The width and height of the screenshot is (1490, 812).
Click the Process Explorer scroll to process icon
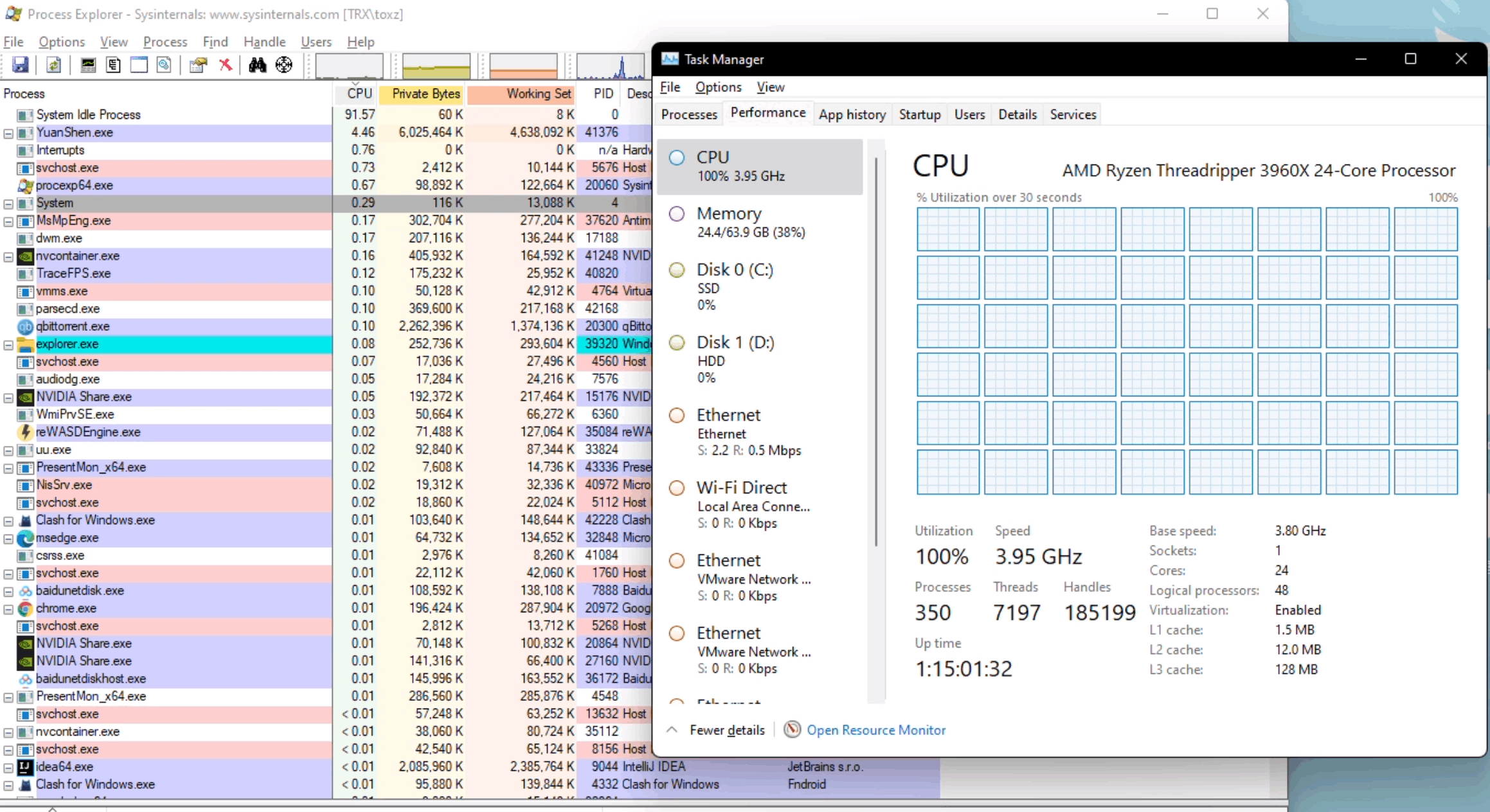(284, 65)
